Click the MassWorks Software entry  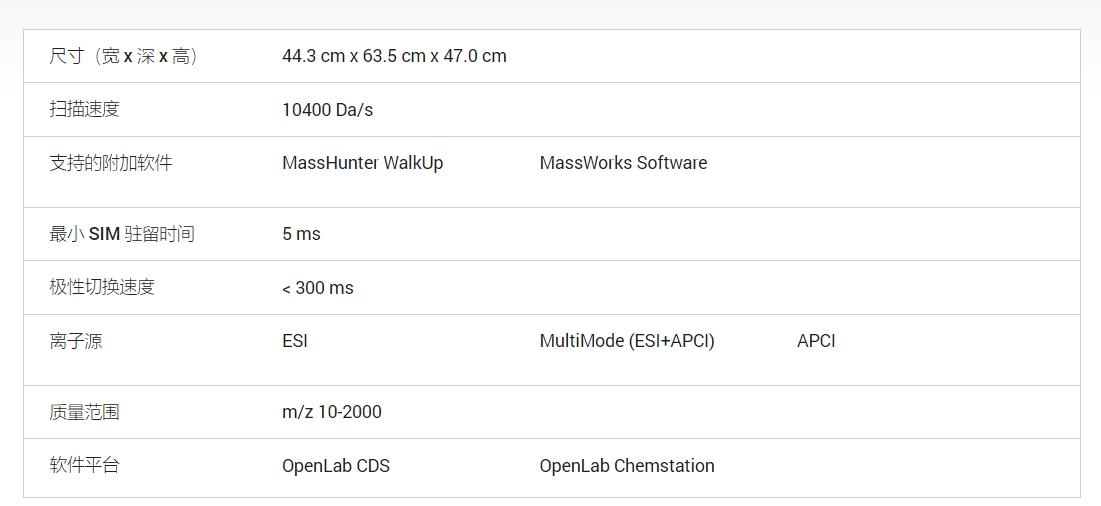623,163
